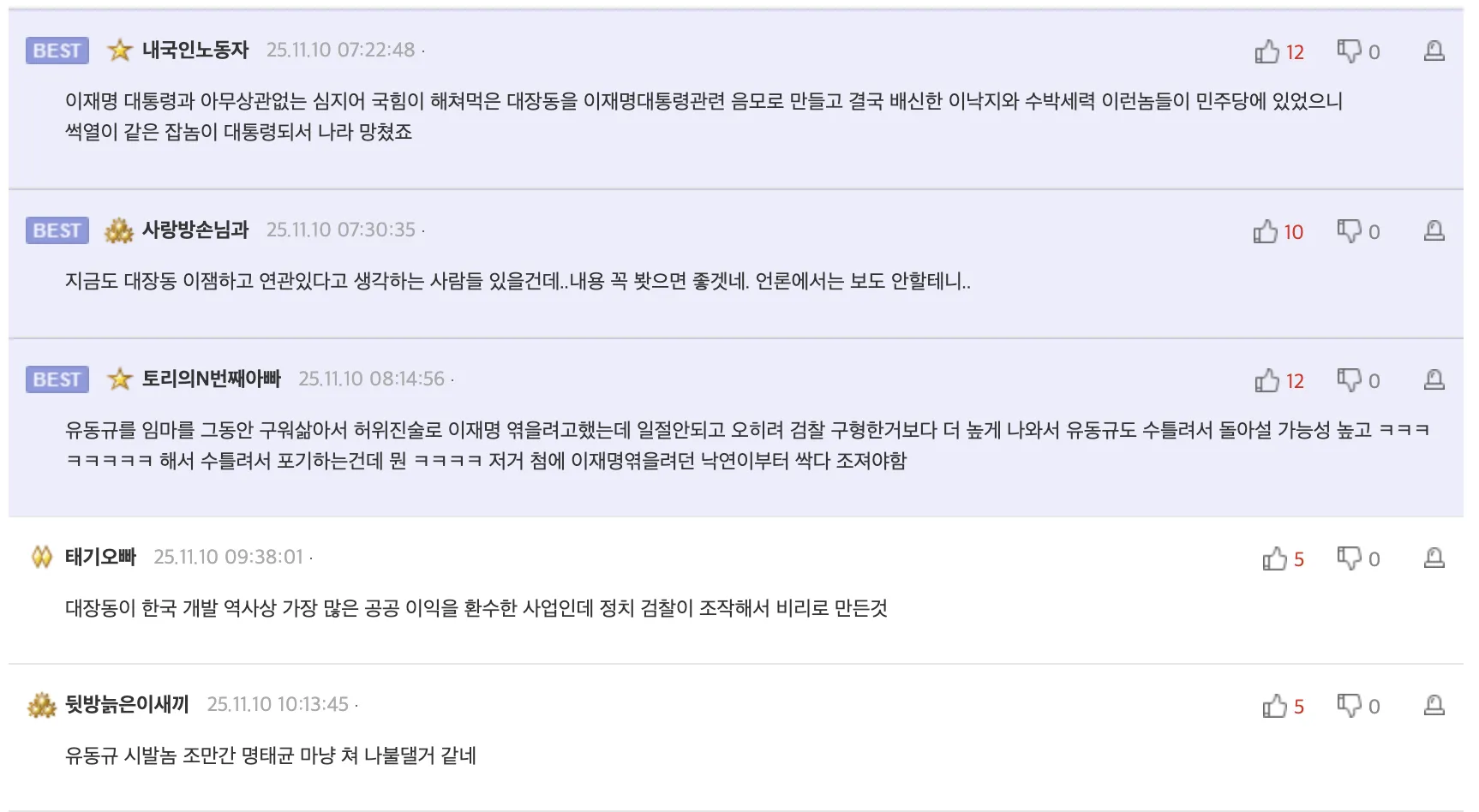Downvote 사랑방손님과's comment

click(1349, 231)
